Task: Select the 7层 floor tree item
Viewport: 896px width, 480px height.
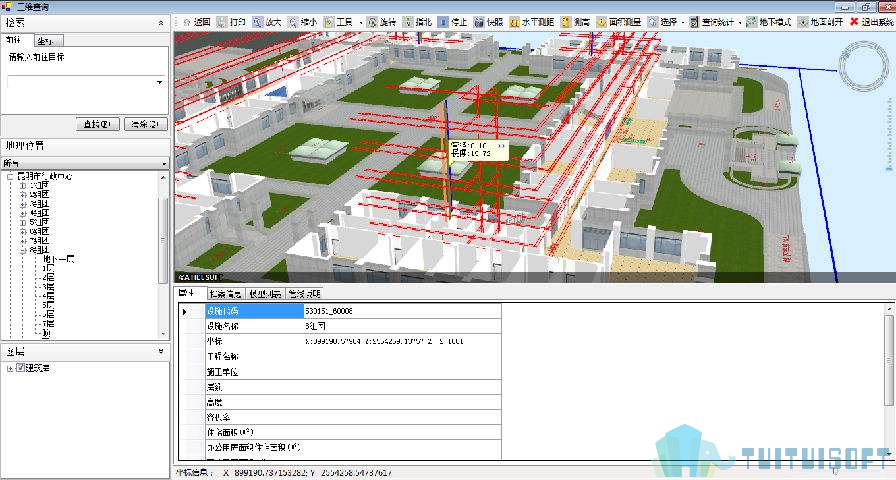Action: coord(49,323)
